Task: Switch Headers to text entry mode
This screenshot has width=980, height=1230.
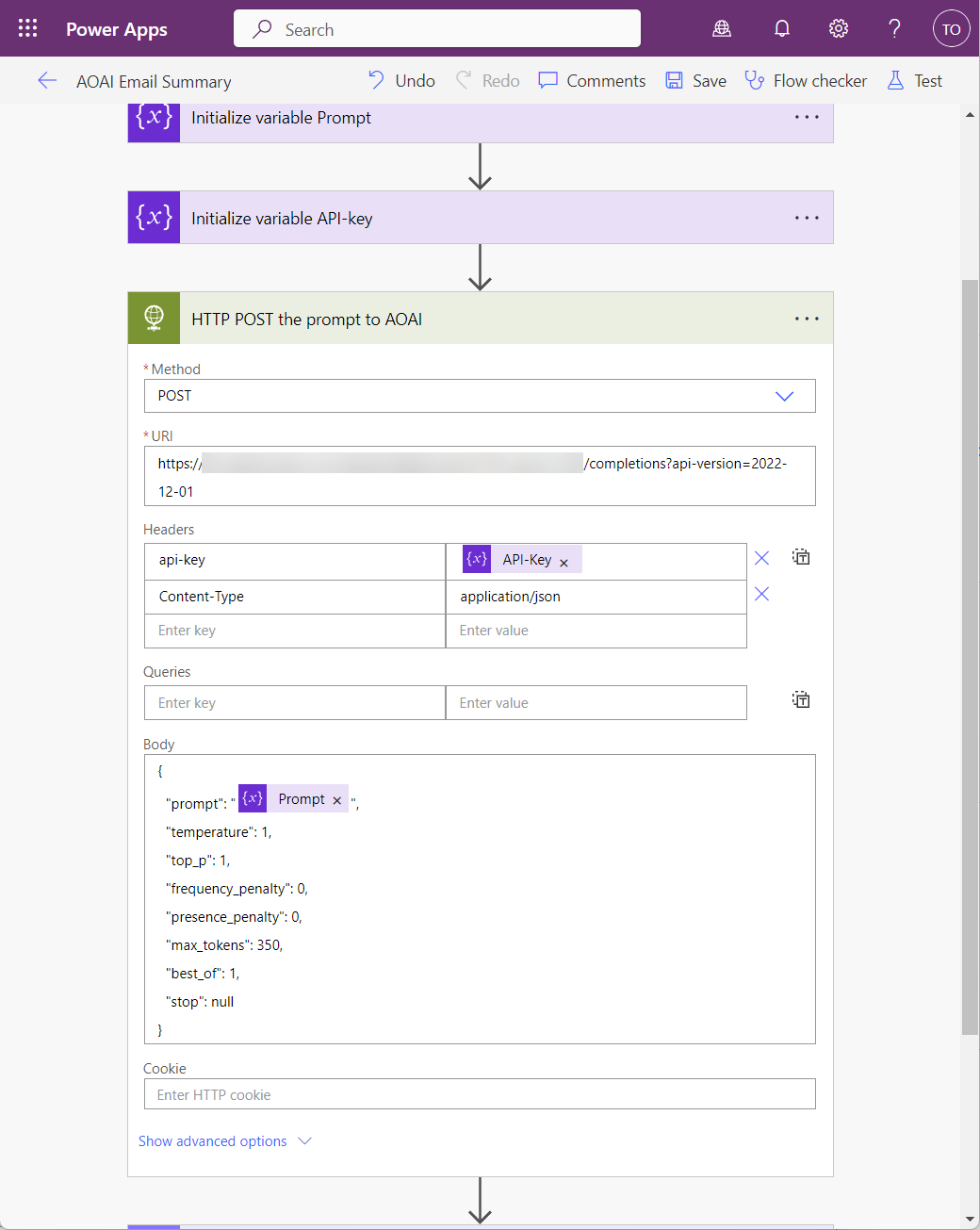Action: pos(801,557)
